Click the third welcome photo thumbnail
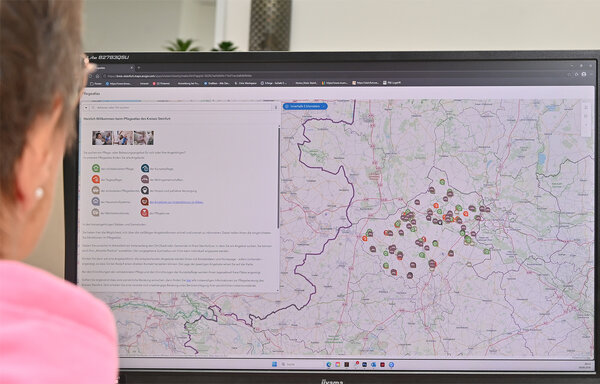 point(144,138)
